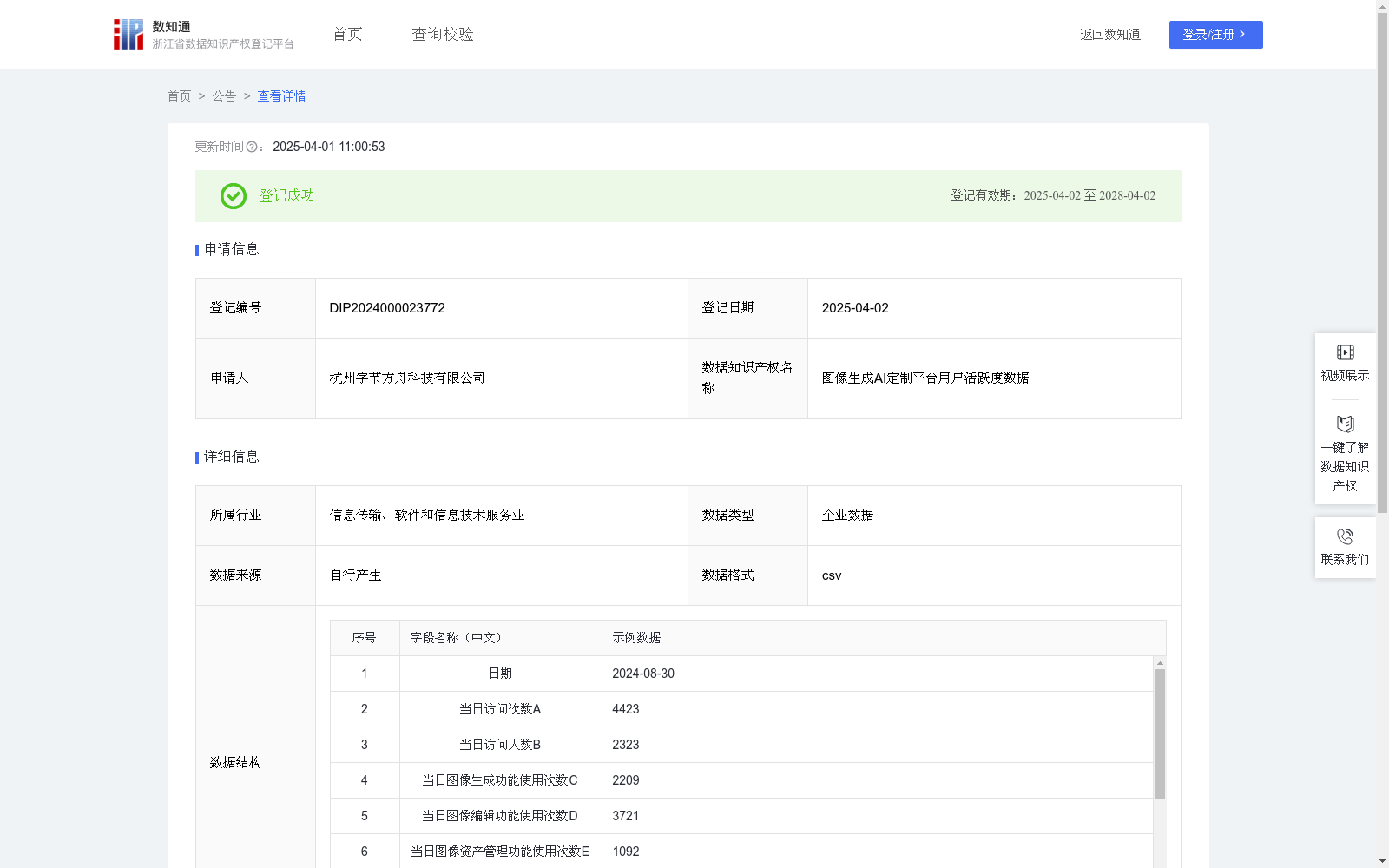The width and height of the screenshot is (1389, 868).
Task: Click the table scrollbar up arrow
Action: [1160, 663]
